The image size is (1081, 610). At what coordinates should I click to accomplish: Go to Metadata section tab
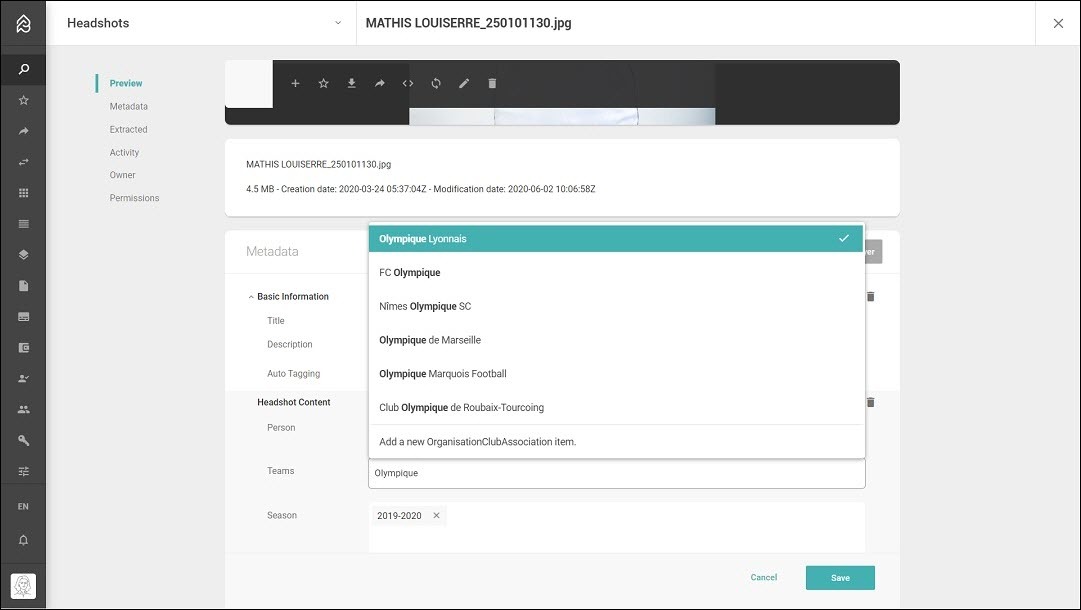(128, 107)
